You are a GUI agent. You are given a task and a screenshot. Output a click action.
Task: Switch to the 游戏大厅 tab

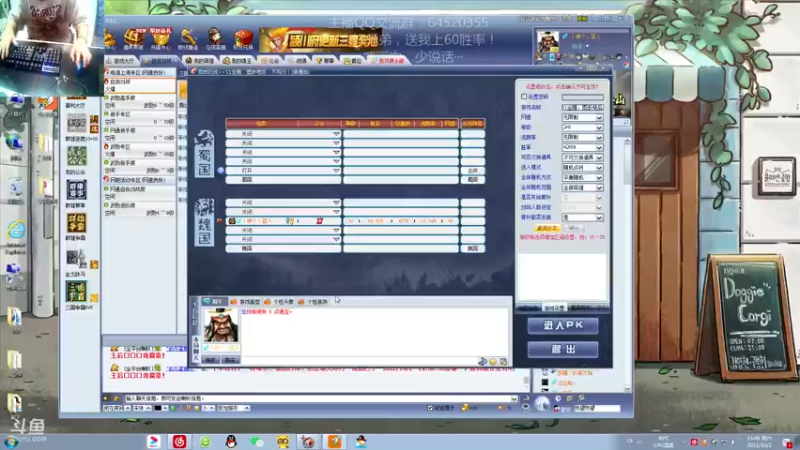(x=120, y=61)
